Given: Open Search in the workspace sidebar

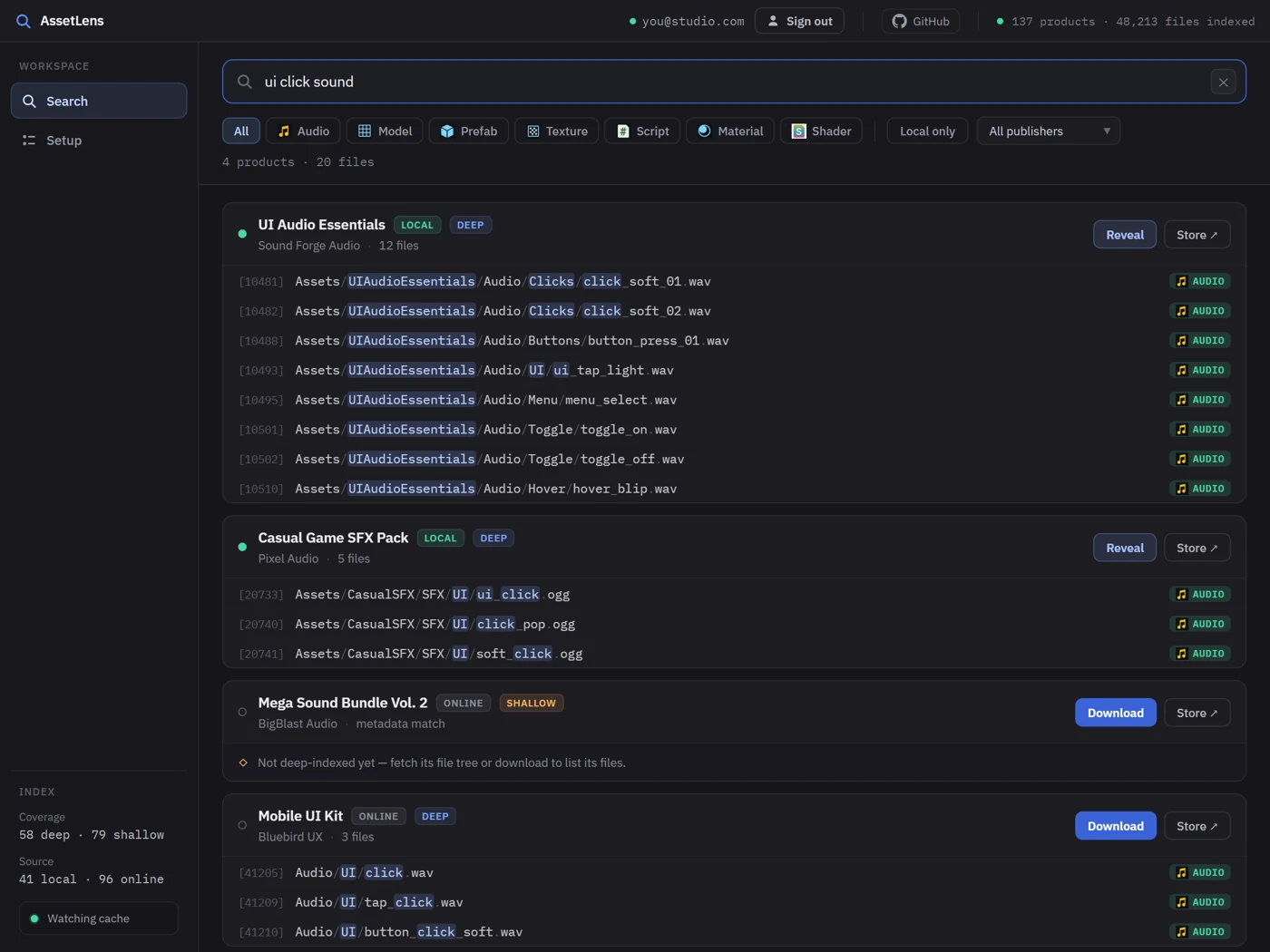Looking at the screenshot, I should 99,101.
